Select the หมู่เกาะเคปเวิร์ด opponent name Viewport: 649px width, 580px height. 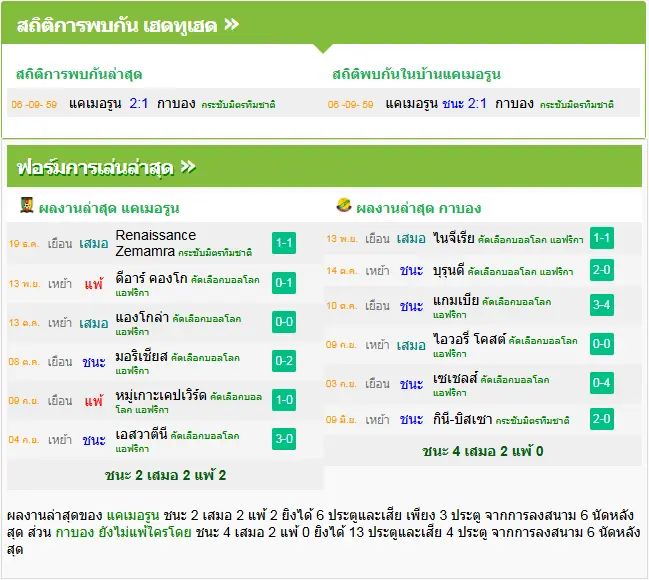pyautogui.click(x=161, y=395)
